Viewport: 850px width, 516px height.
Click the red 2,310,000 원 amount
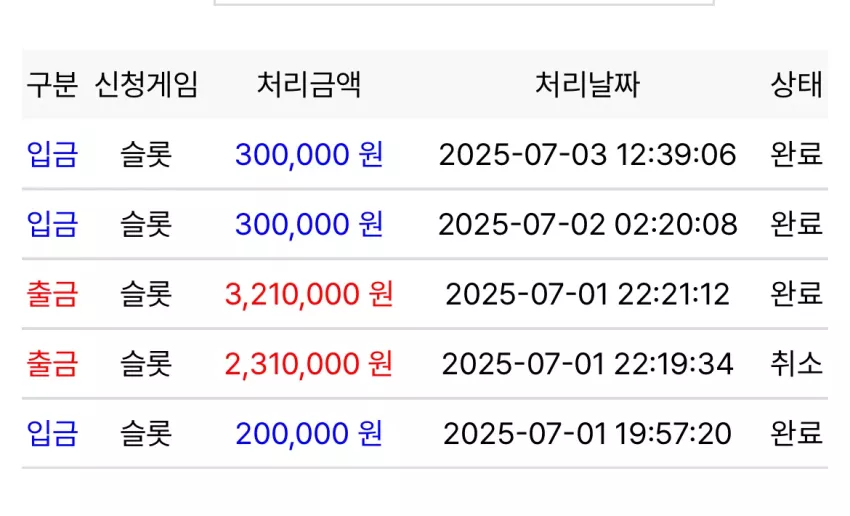click(x=309, y=364)
